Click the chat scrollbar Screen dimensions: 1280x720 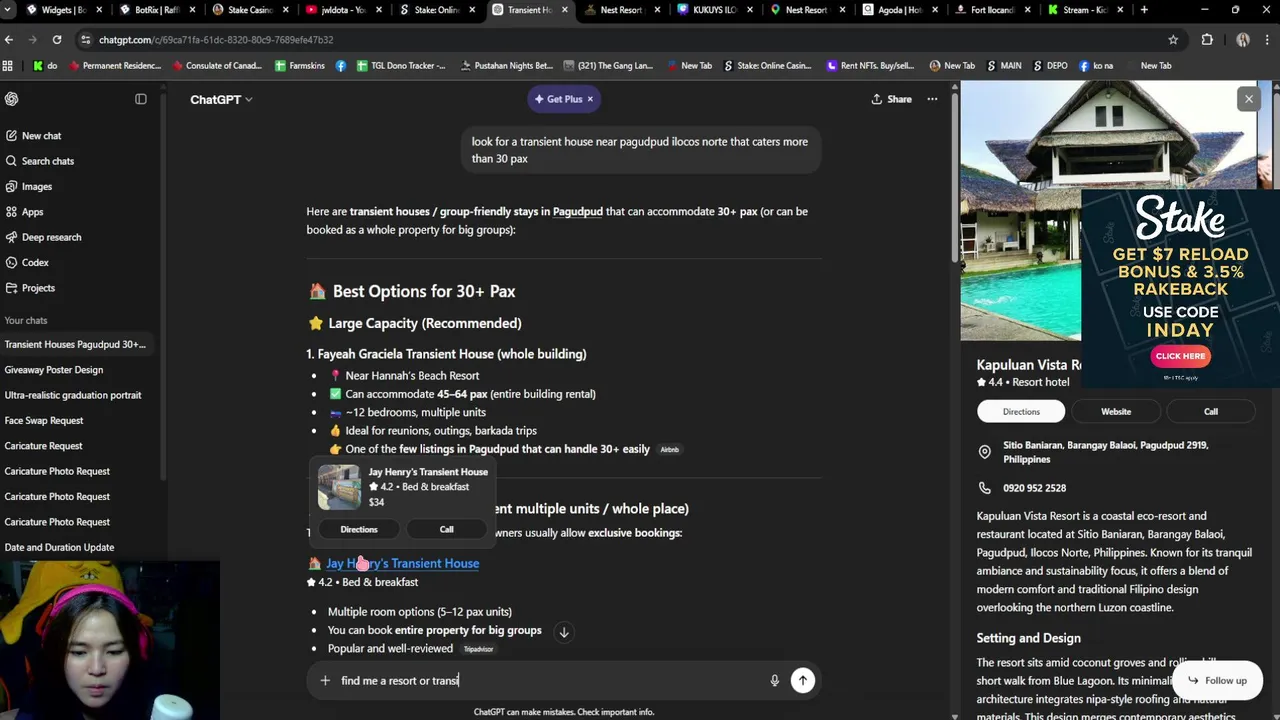click(x=955, y=180)
